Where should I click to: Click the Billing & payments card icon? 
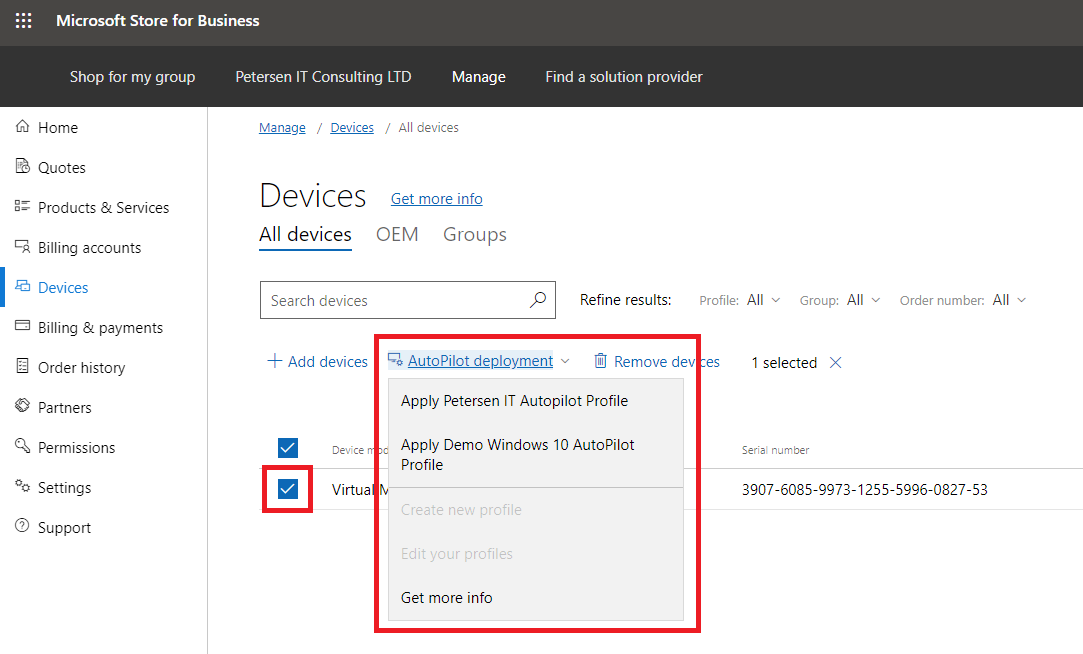pyautogui.click(x=22, y=325)
